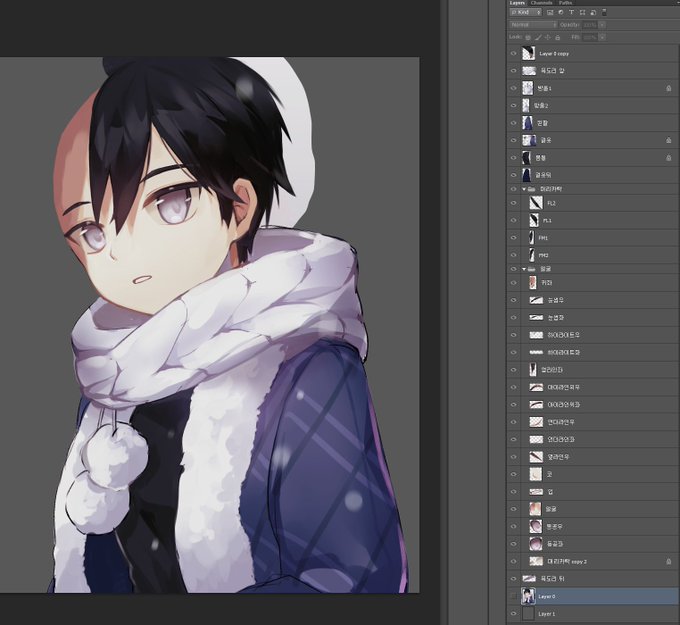Select the FH1 layer name
The height and width of the screenshot is (625, 680).
tap(543, 238)
